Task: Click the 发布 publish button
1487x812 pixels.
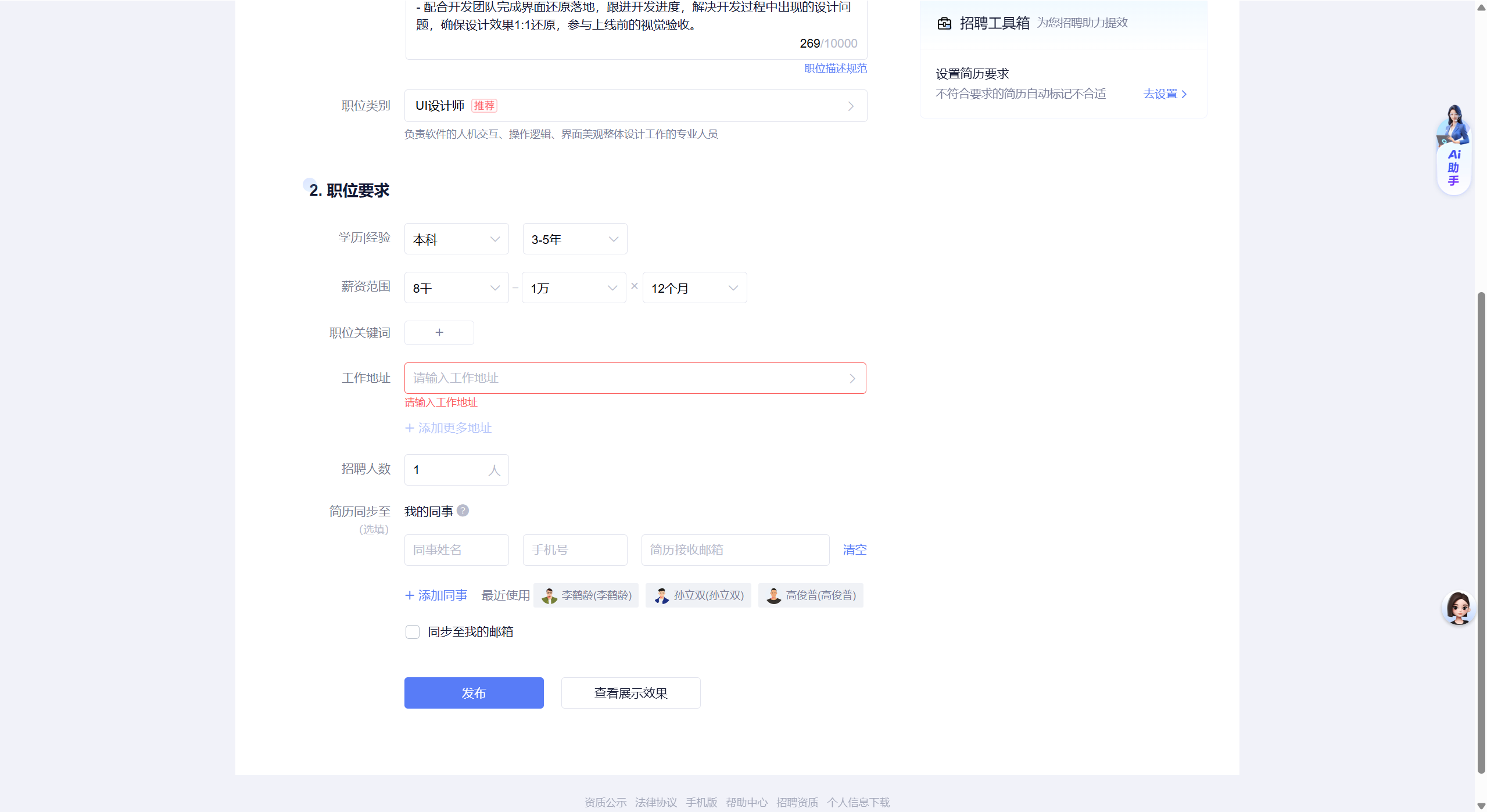Action: click(x=474, y=693)
